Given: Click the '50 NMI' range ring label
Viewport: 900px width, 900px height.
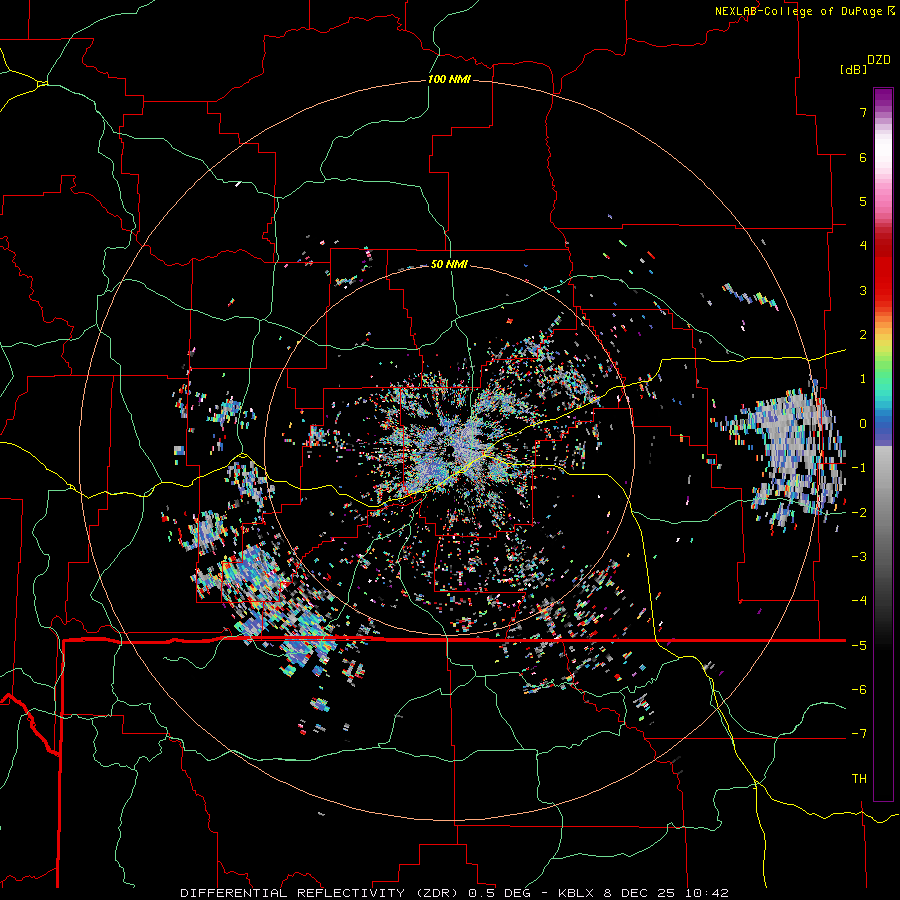Looking at the screenshot, I should pos(449,264).
